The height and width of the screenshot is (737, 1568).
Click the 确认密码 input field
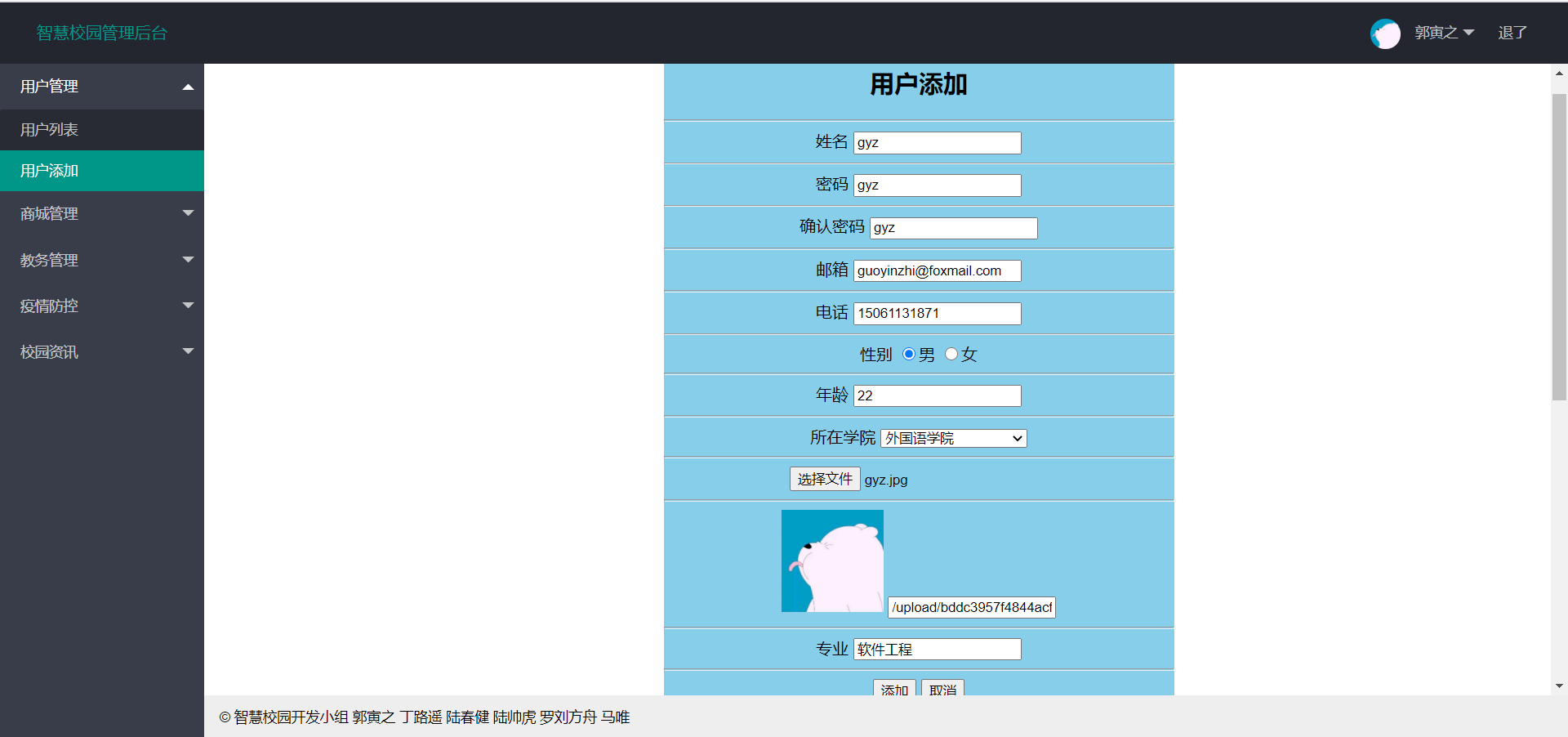953,228
